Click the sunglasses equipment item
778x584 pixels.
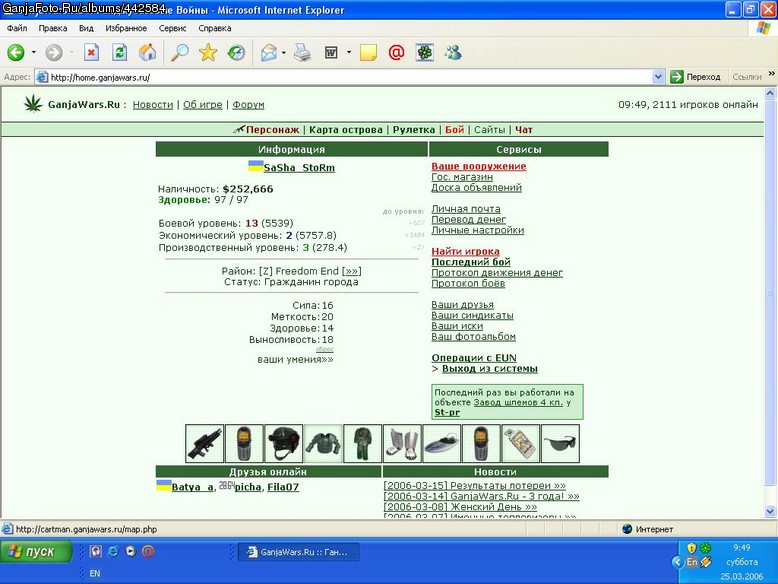[560, 444]
